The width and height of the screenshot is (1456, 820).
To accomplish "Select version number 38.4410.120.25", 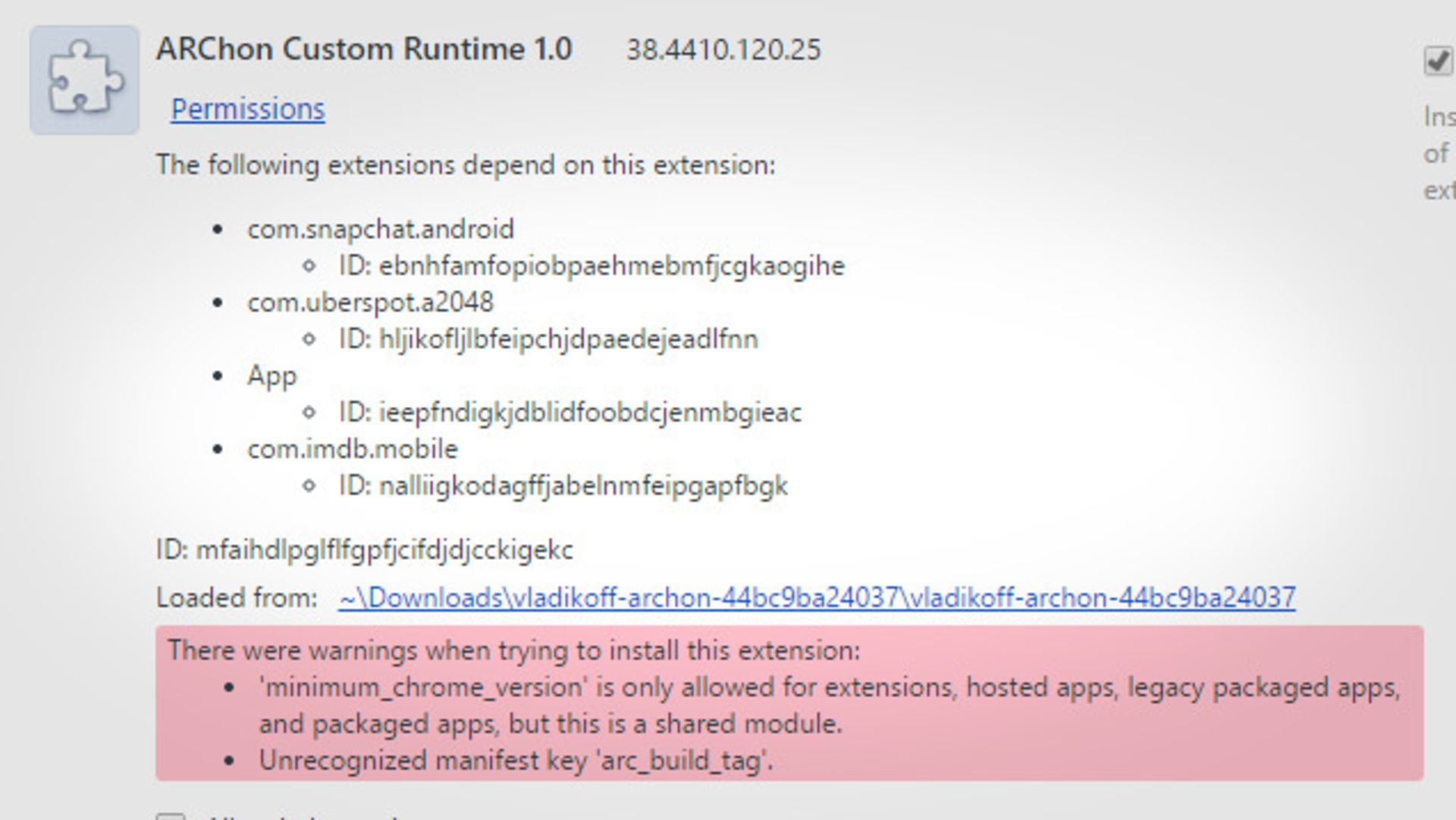I will 723,51.
